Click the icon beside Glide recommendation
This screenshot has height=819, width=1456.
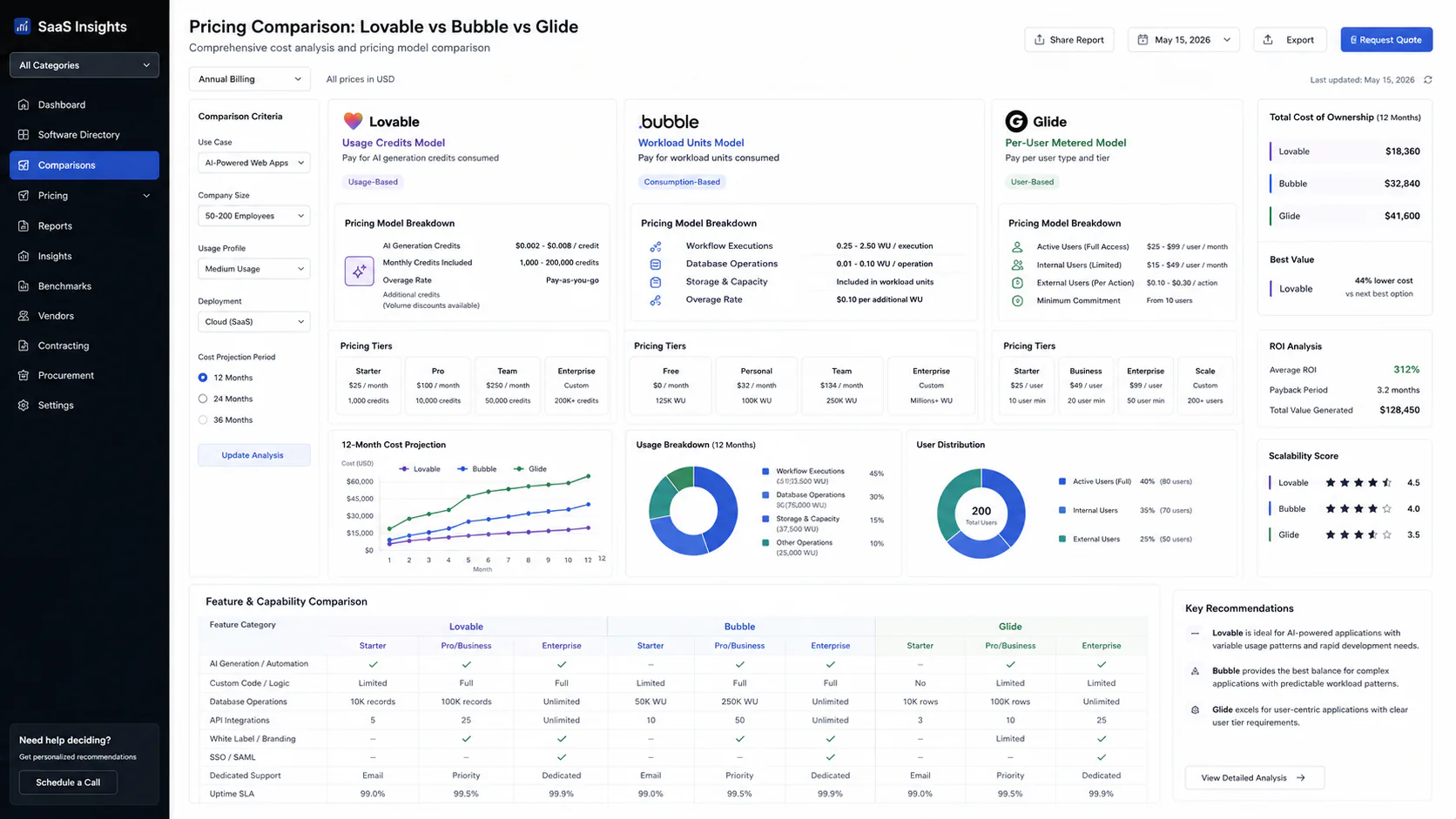1195,709
